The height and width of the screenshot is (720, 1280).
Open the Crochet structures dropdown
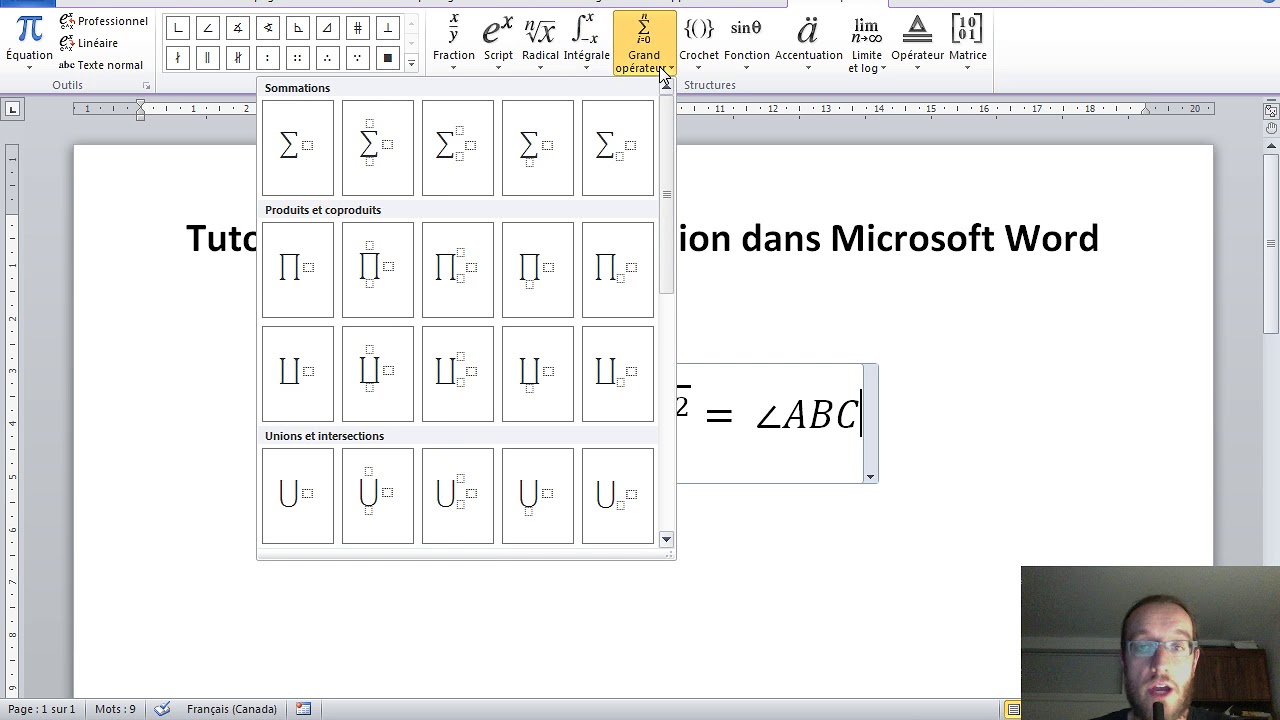pos(699,44)
